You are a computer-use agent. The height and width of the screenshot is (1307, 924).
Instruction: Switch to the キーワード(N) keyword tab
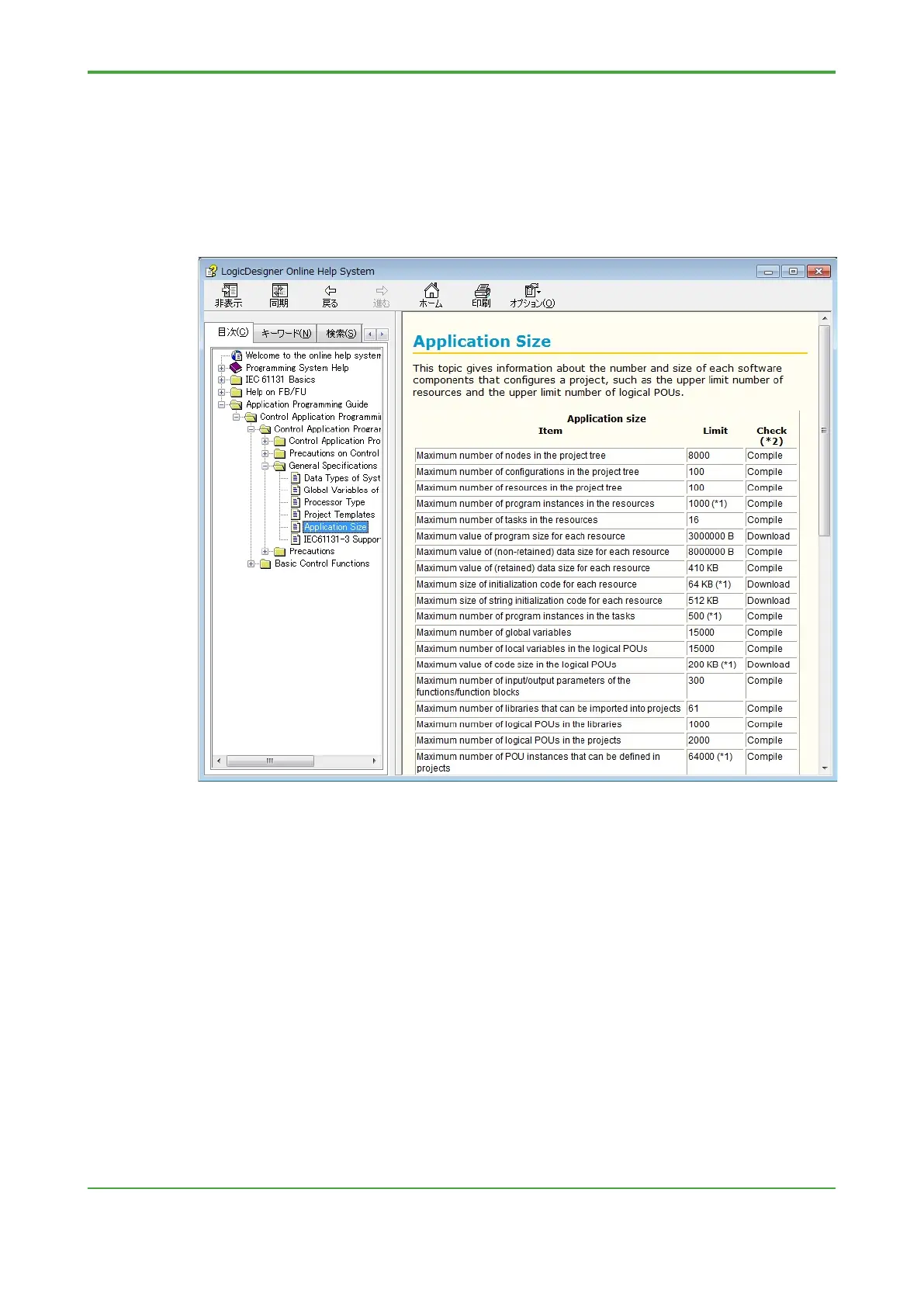(286, 333)
